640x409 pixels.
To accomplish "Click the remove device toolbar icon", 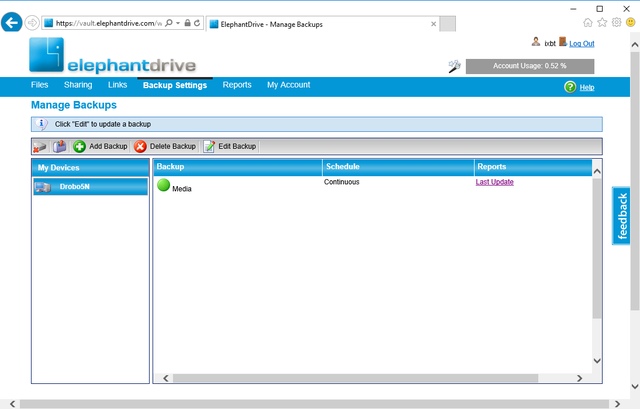I will (40, 147).
